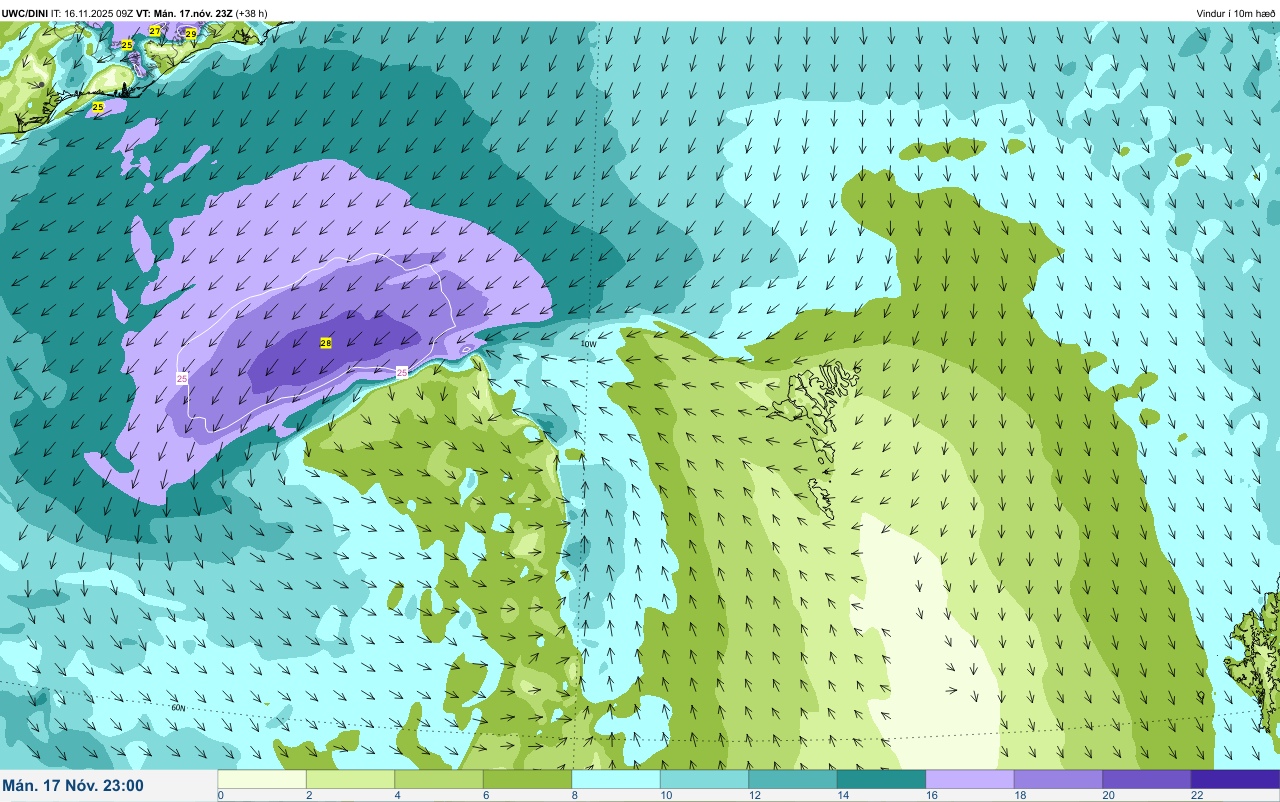Click the 0 value under the legend
The width and height of the screenshot is (1280, 802).
coord(220,795)
